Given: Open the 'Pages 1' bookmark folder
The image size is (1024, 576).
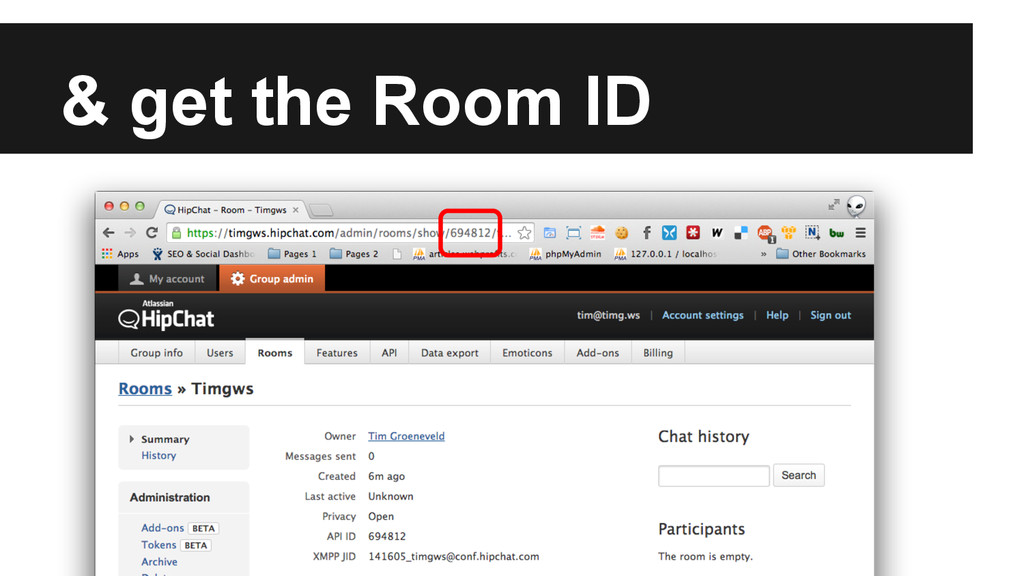Looking at the screenshot, I should (292, 254).
